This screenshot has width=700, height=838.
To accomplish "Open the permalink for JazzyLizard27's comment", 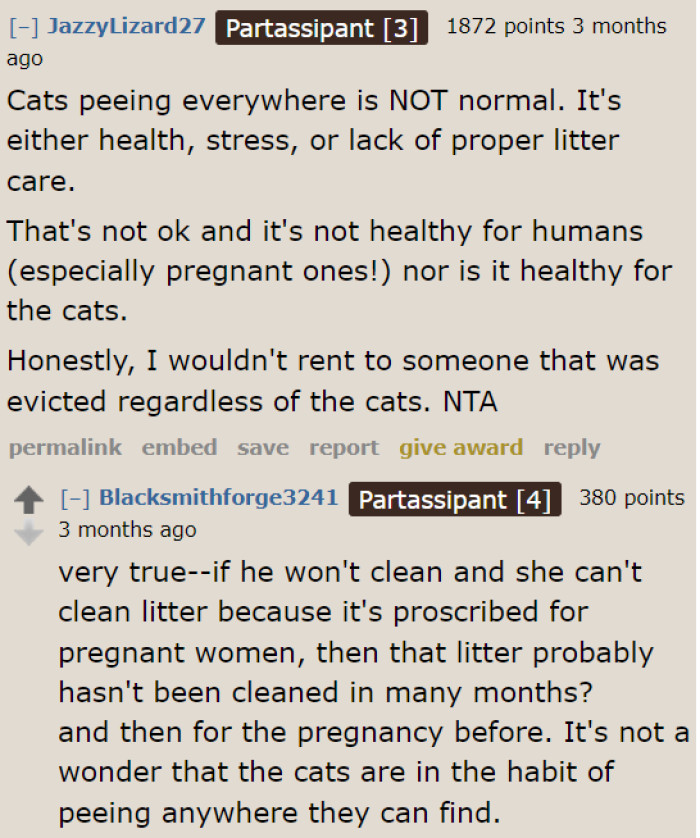I will (64, 447).
